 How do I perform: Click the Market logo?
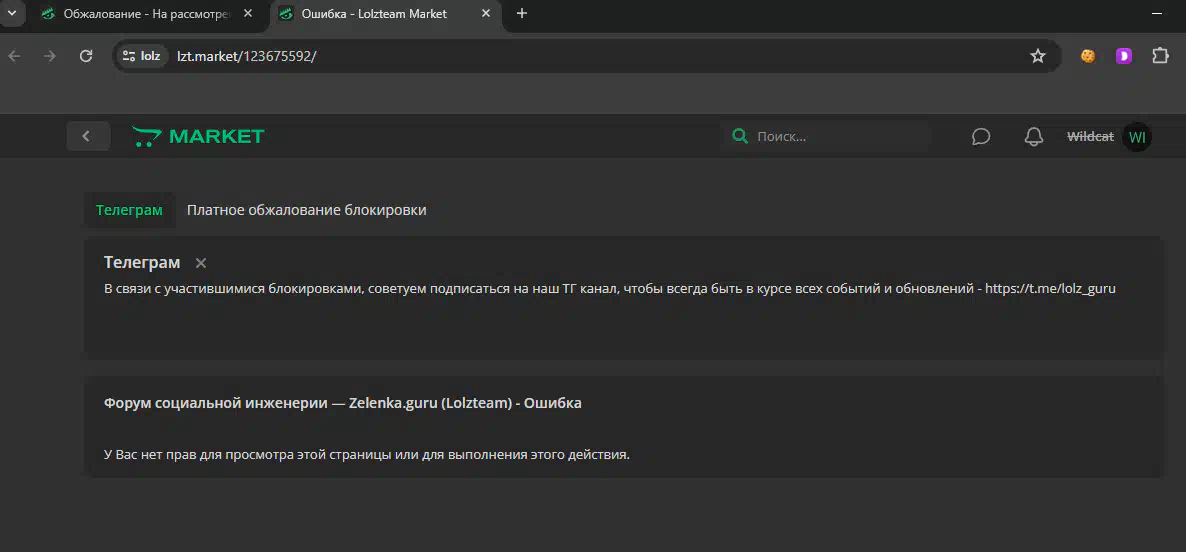(x=198, y=136)
